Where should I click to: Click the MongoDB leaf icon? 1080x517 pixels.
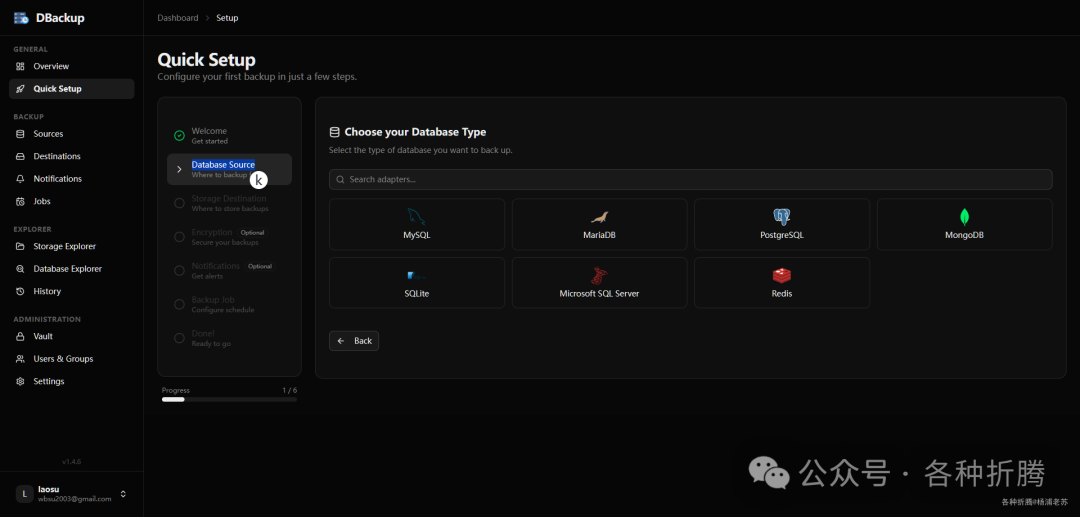(964, 218)
